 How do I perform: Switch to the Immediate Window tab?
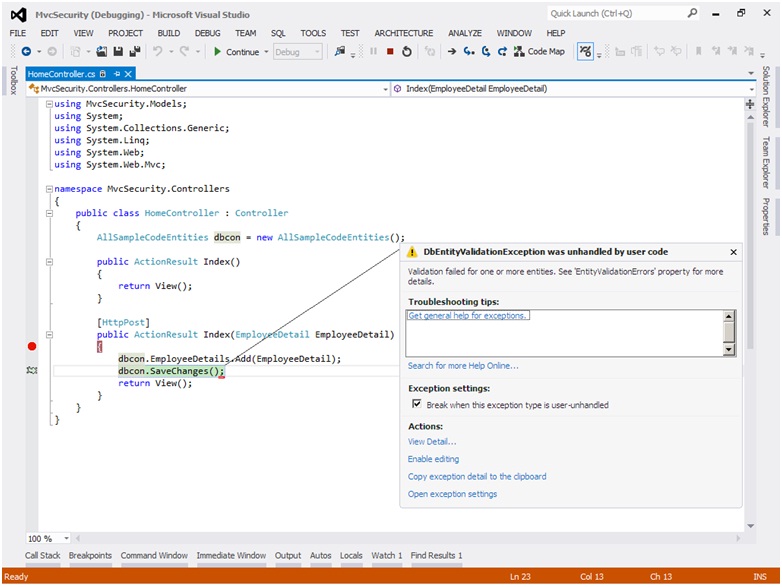pos(231,555)
